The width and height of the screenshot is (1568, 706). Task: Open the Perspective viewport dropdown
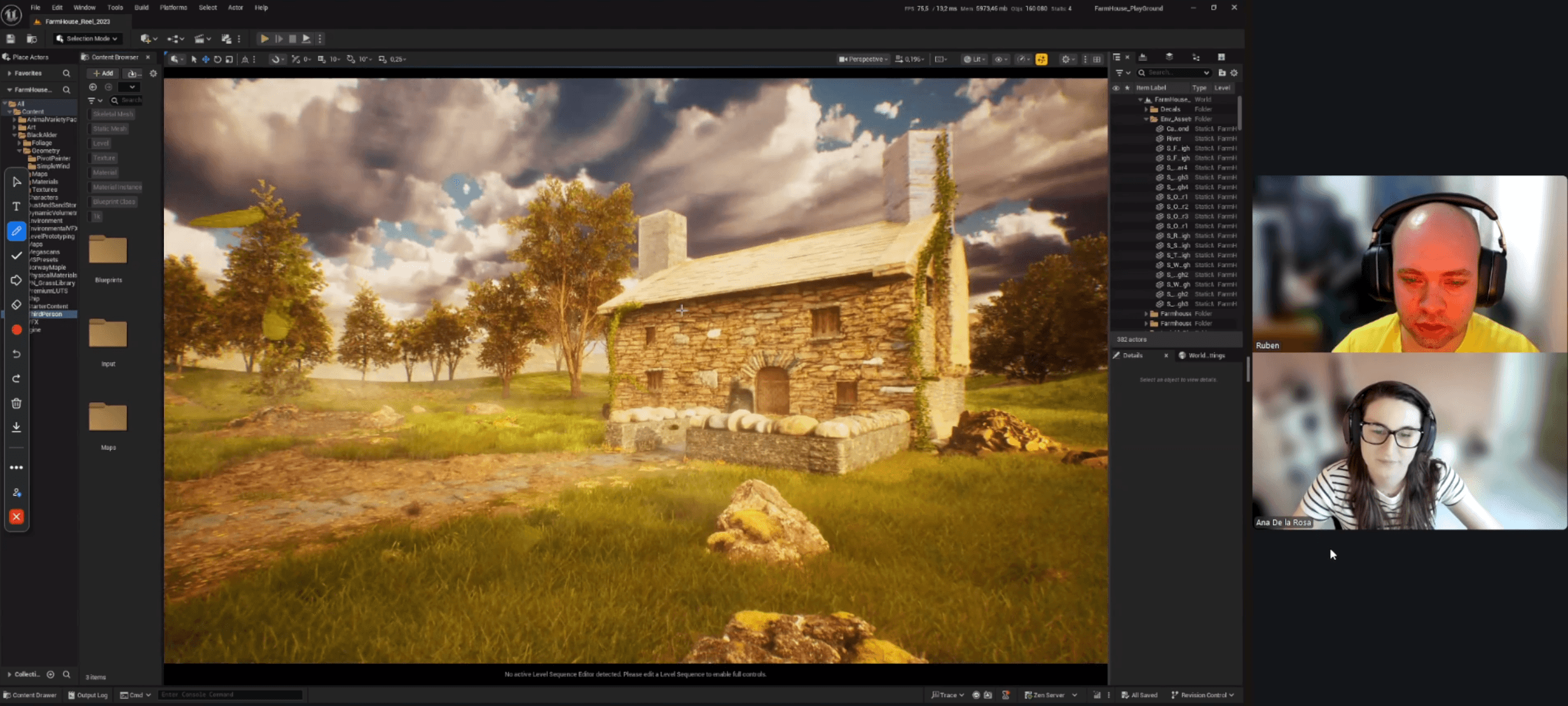pyautogui.click(x=863, y=59)
